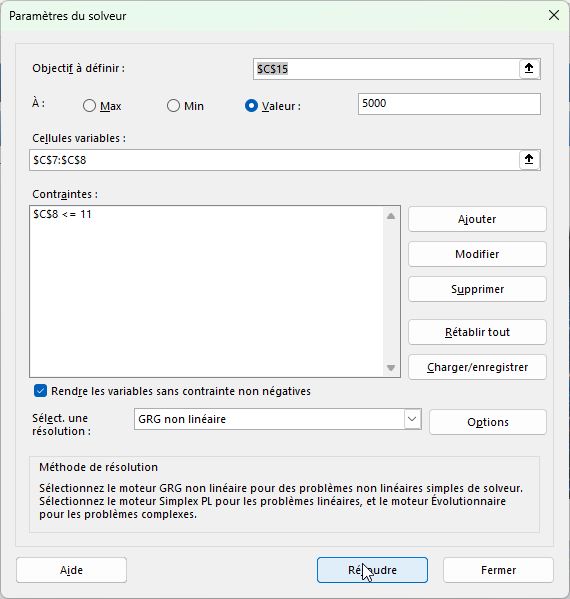Click the Résoudre button
This screenshot has width=570, height=599.
[372, 570]
